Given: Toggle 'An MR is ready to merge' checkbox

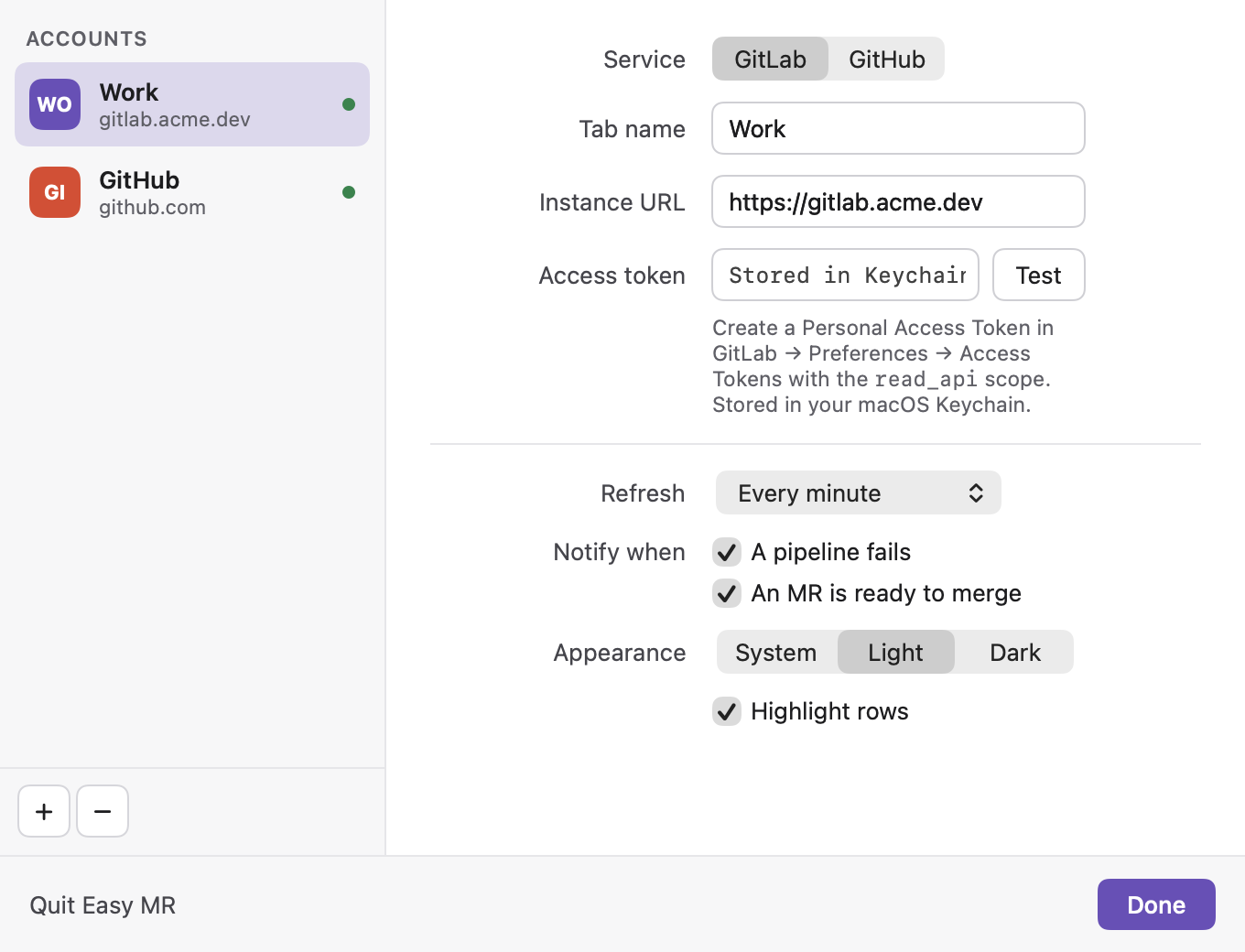Looking at the screenshot, I should click(x=727, y=593).
